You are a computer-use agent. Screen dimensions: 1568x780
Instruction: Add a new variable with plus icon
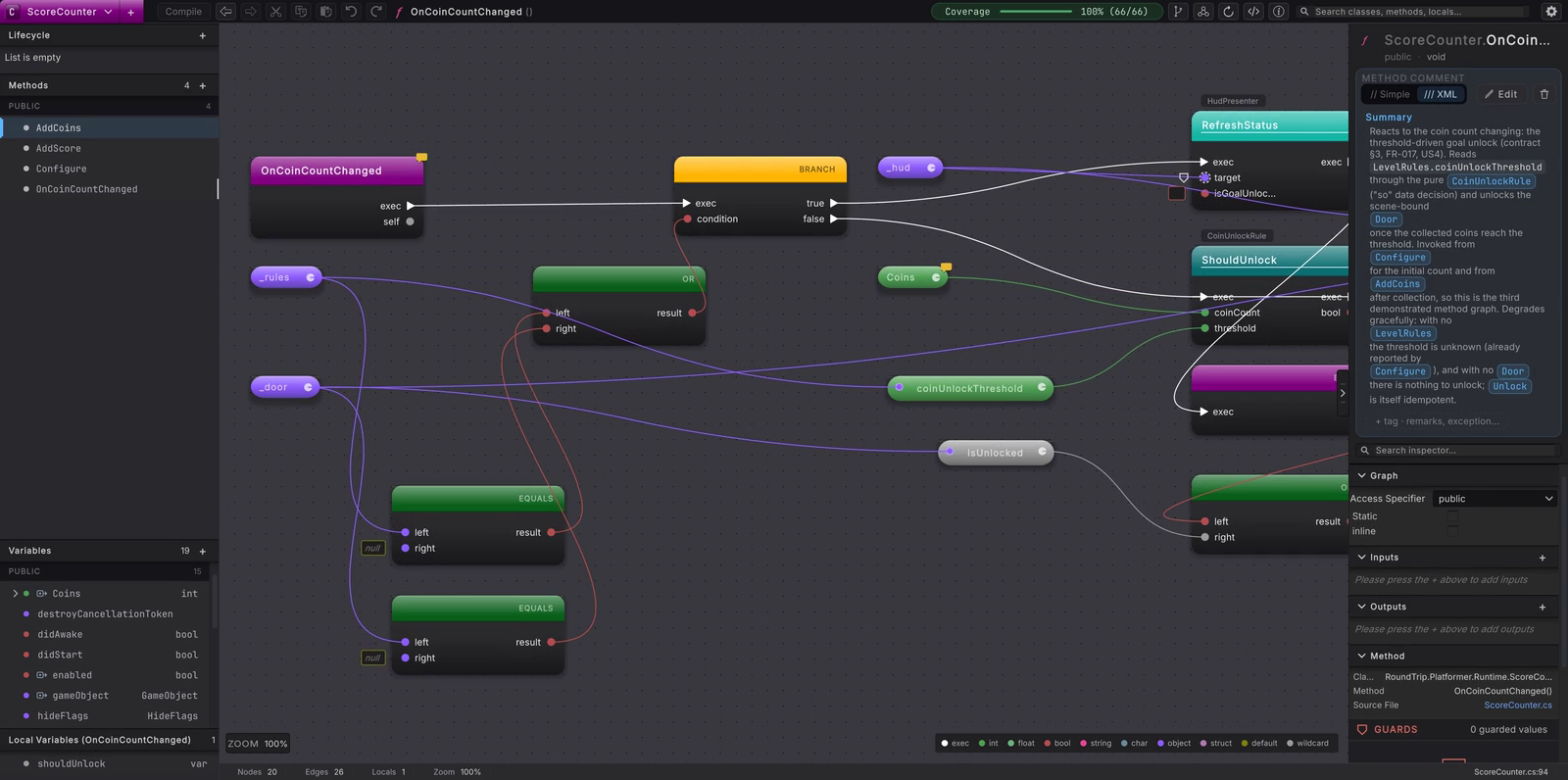tap(203, 551)
